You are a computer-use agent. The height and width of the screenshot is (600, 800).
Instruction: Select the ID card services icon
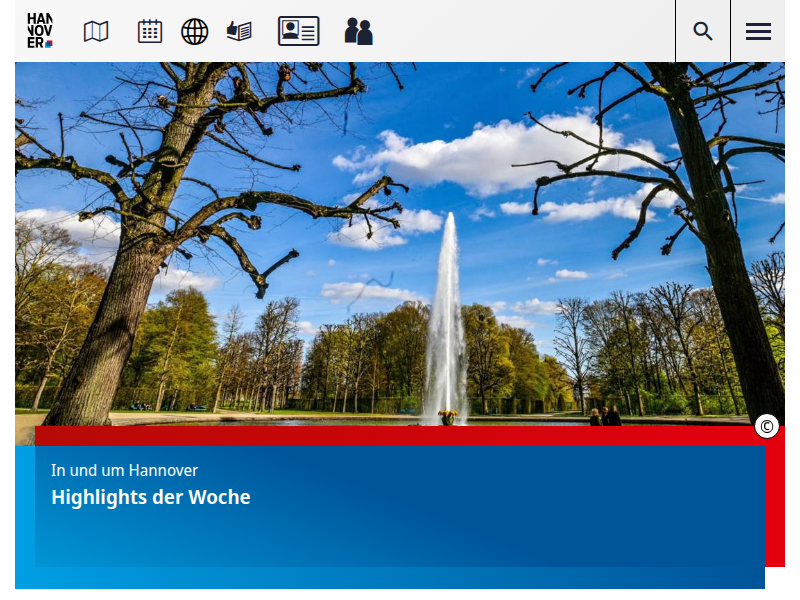tap(298, 31)
